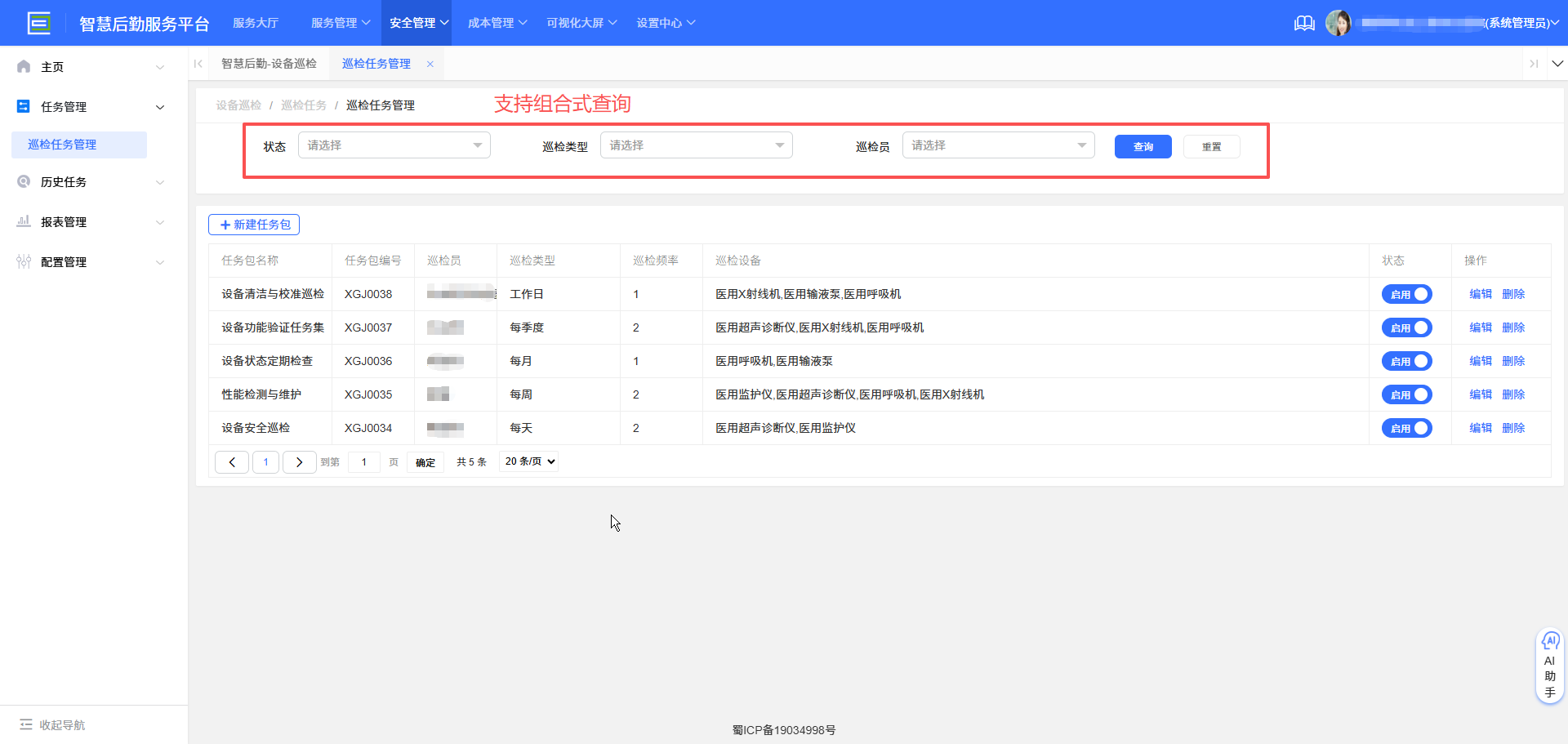The image size is (1568, 744).
Task: Toggle status for 性能检测与维护 task package
Action: (1406, 394)
